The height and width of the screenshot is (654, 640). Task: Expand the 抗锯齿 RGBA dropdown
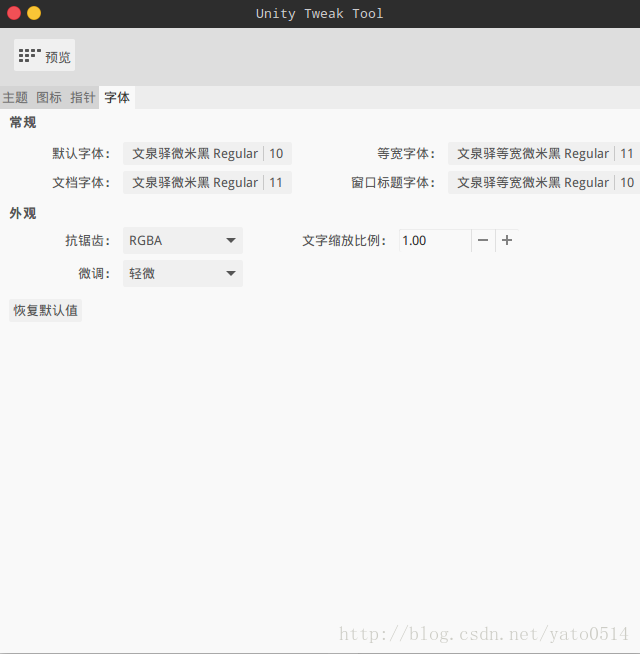click(x=183, y=241)
